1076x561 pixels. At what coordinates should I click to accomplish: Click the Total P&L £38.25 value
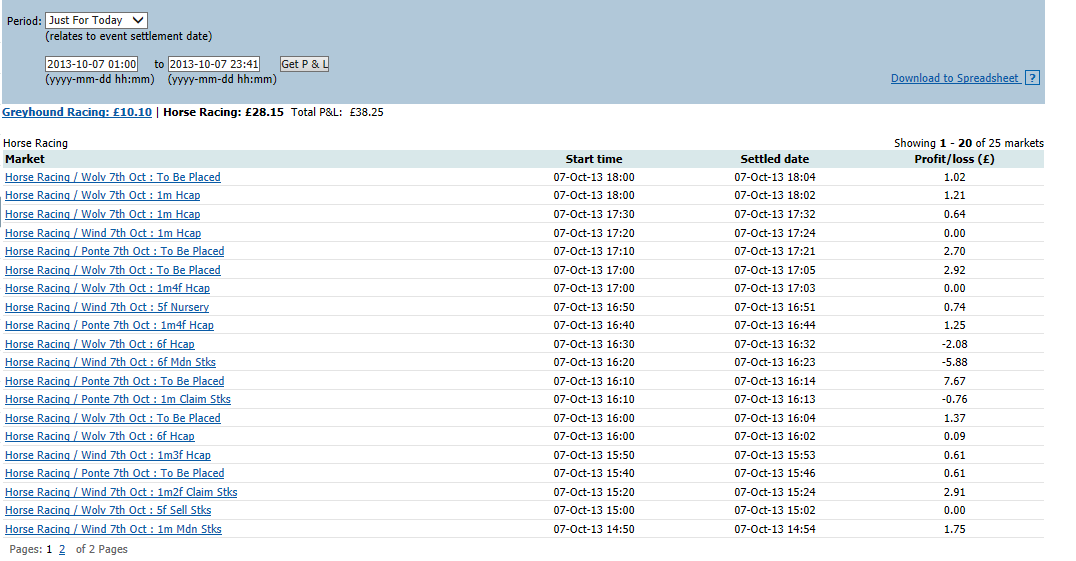tap(366, 112)
